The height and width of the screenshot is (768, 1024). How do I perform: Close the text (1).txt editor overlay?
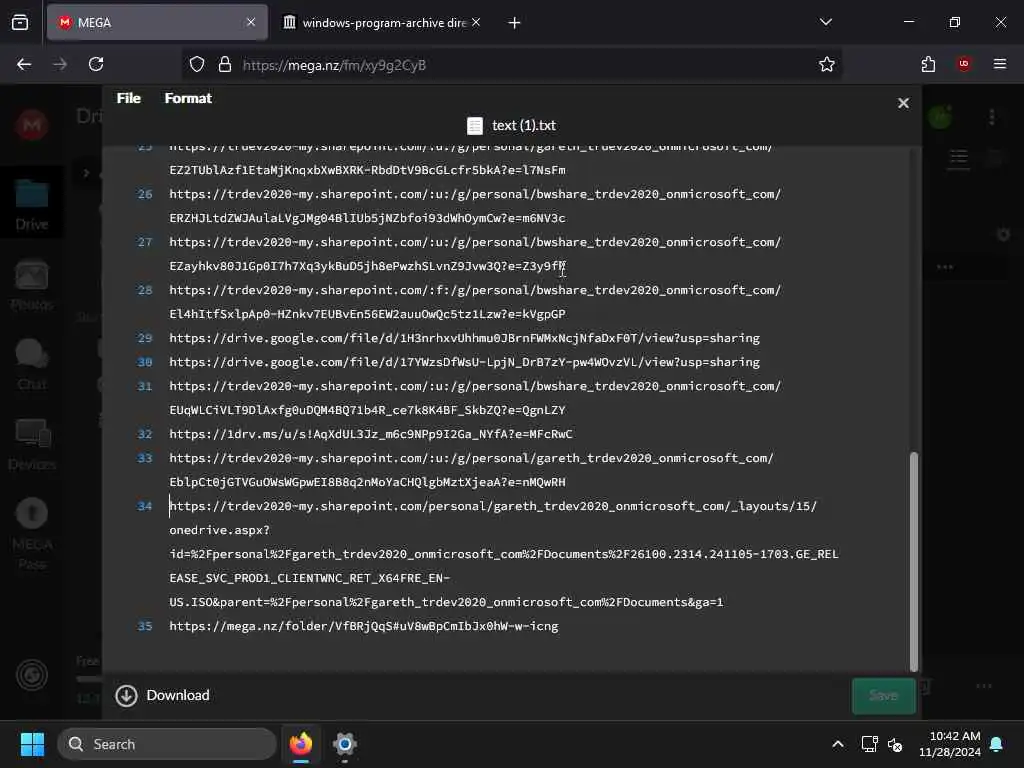click(x=903, y=103)
